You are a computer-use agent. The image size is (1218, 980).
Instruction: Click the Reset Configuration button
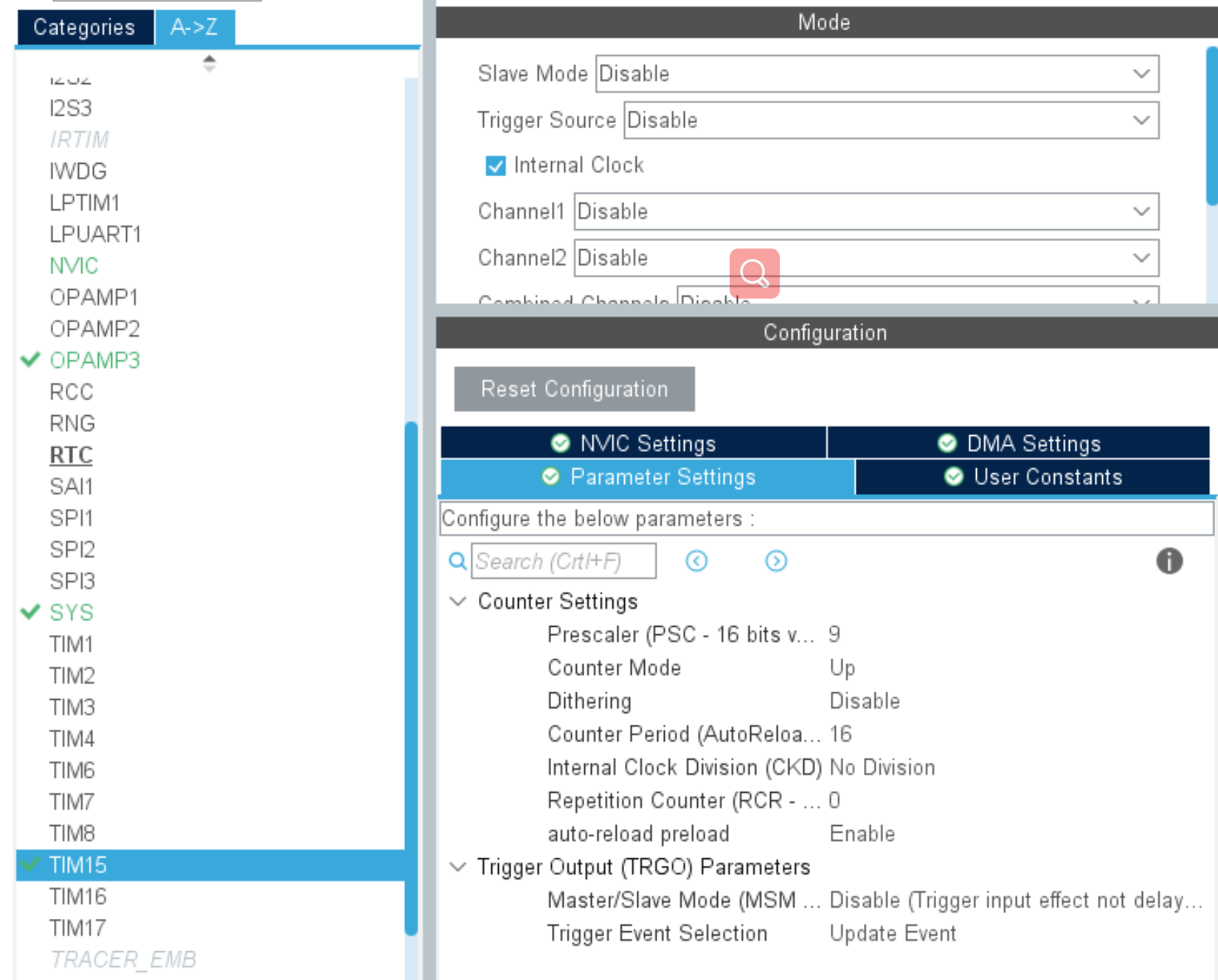pos(575,389)
